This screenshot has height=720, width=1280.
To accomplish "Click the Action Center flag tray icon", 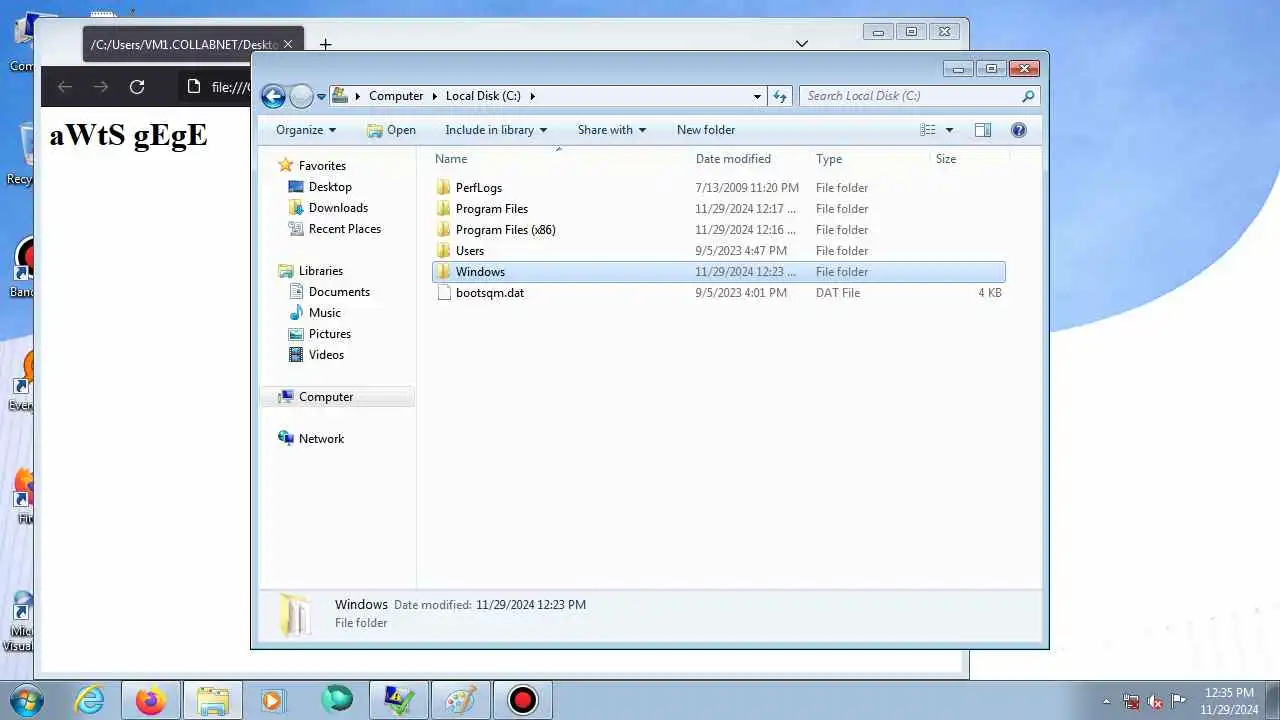I will pos(1179,701).
